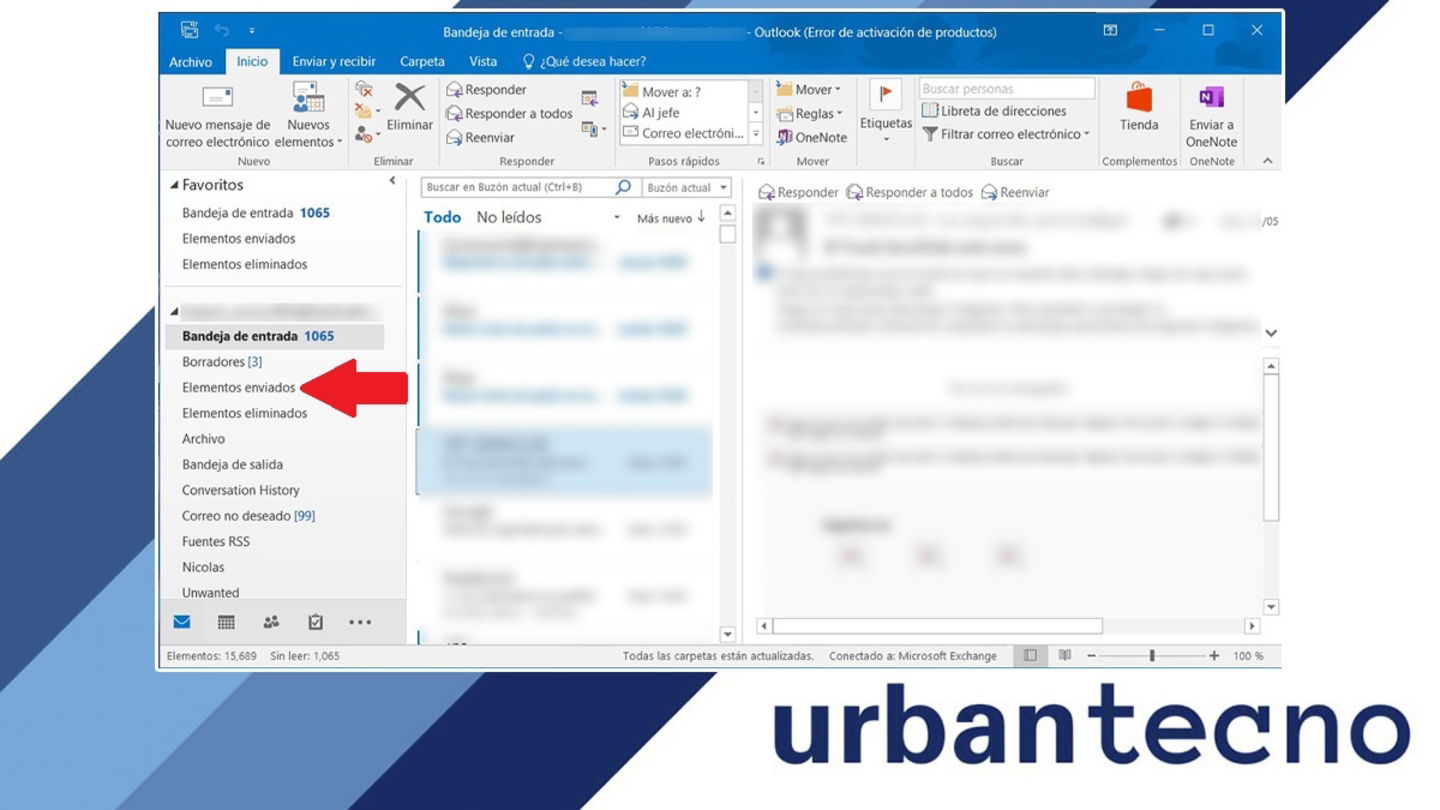Image resolution: width=1440 pixels, height=810 pixels.
Task: Open the Correo no deseado [99] folder
Action: pos(249,516)
